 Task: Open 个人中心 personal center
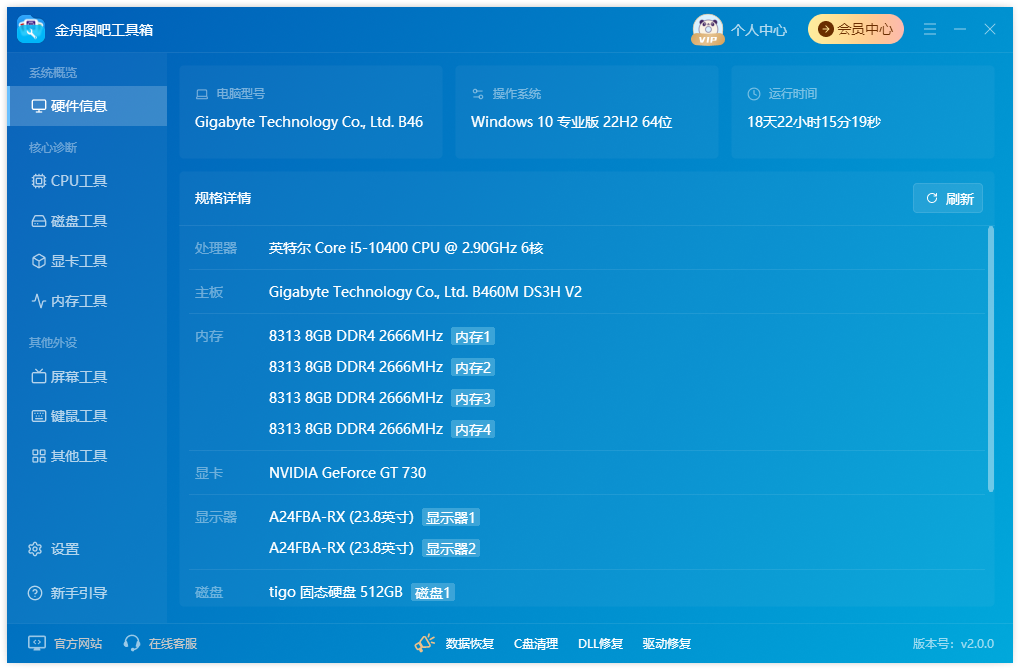point(758,30)
